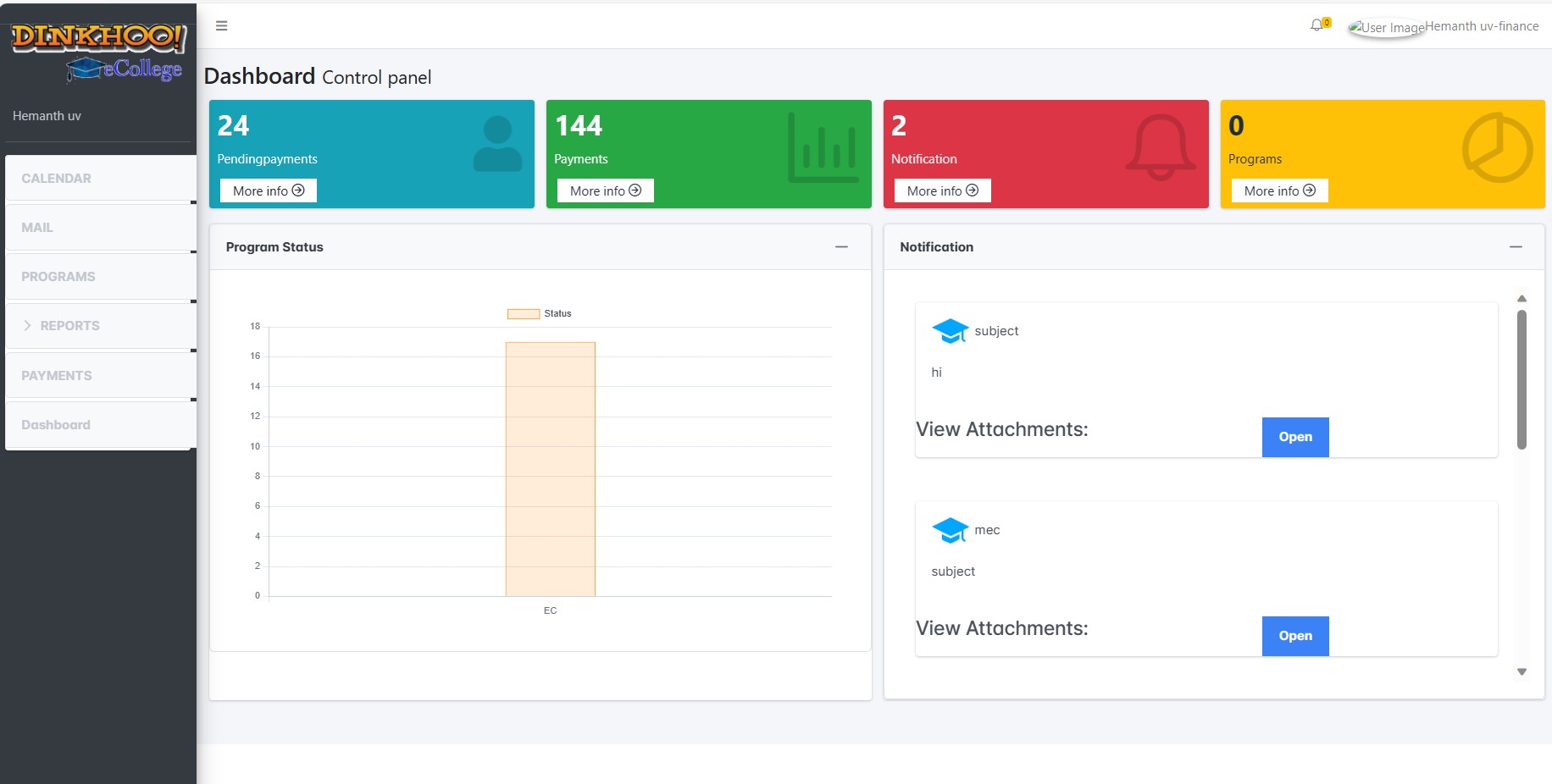This screenshot has height=784, width=1552.
Task: Open attachment for the 'mec' notification
Action: click(1295, 636)
